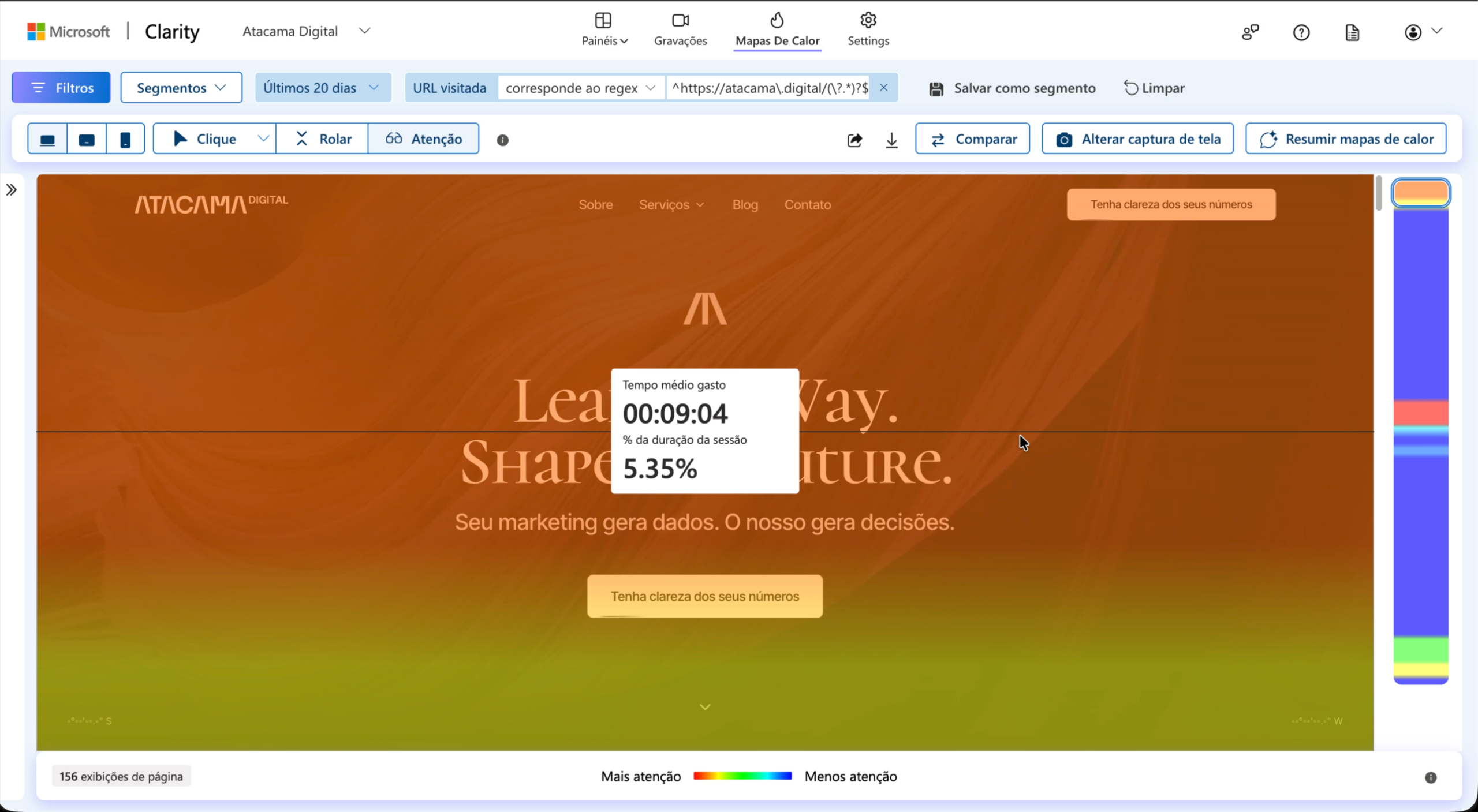This screenshot has height=812, width=1478.
Task: Go to the Mapas De Calor tab
Action: tap(778, 29)
